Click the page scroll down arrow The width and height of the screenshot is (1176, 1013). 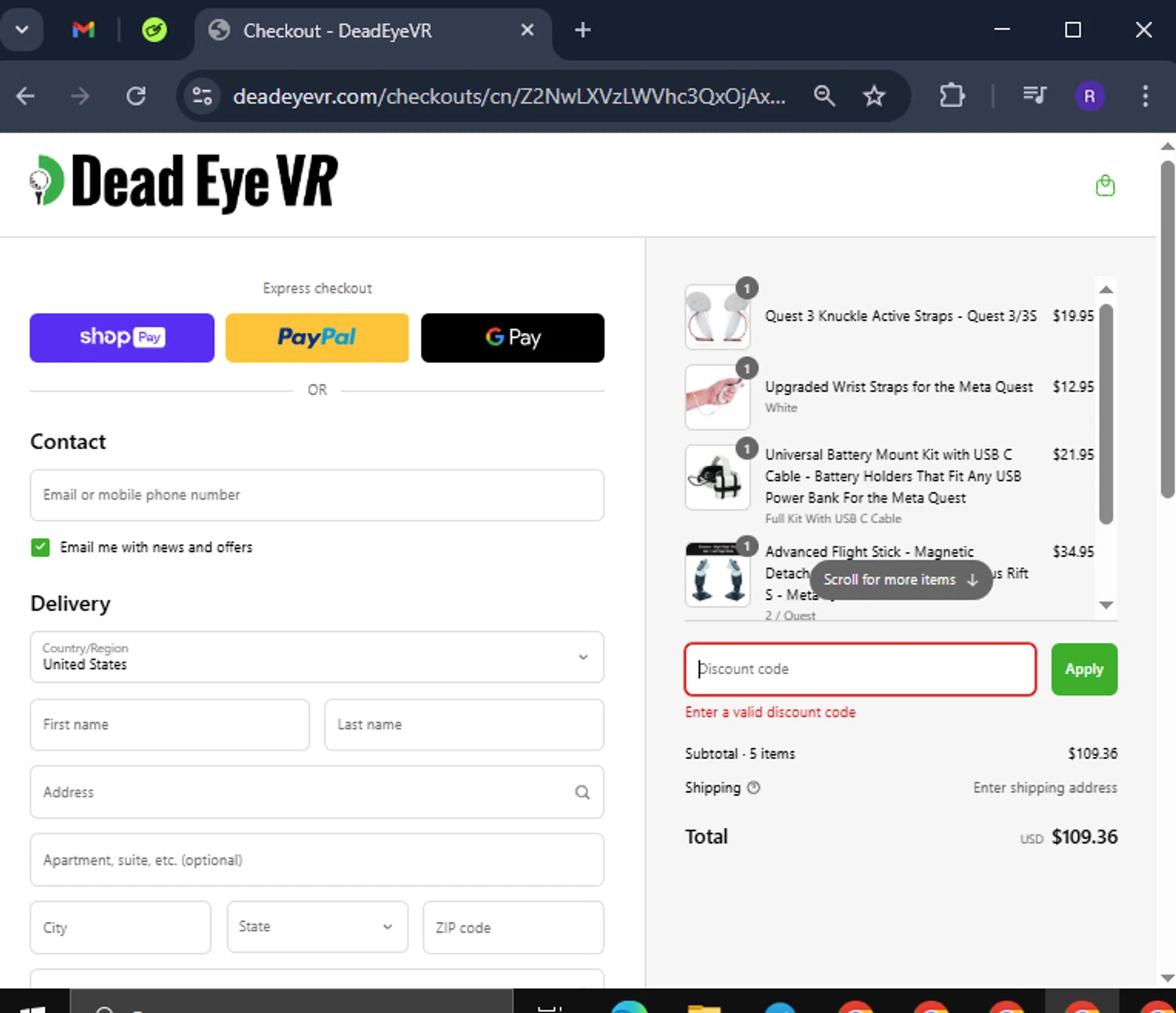(1167, 978)
